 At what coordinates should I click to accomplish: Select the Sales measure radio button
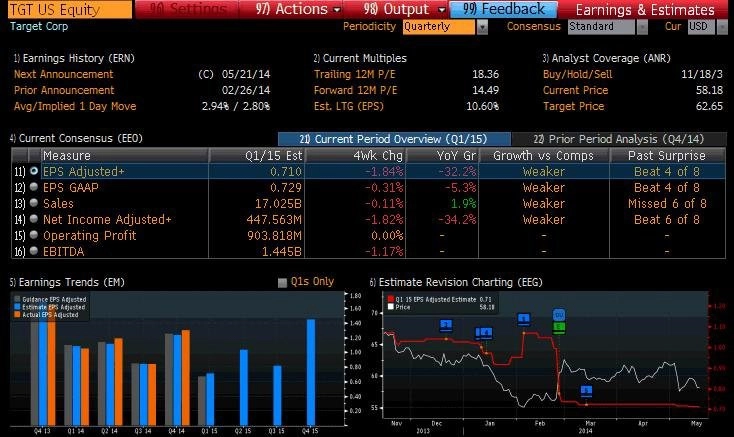pyautogui.click(x=34, y=203)
